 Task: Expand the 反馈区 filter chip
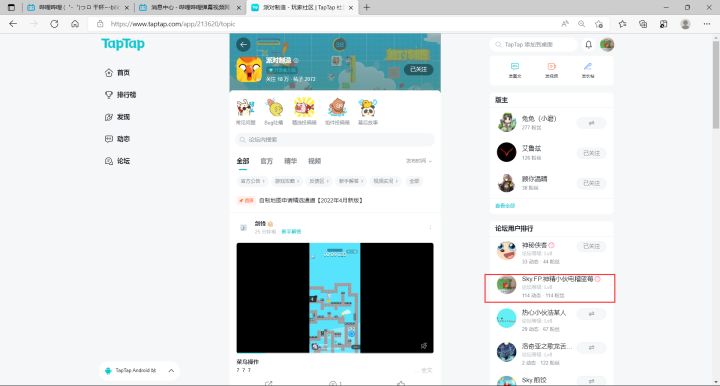coord(319,181)
